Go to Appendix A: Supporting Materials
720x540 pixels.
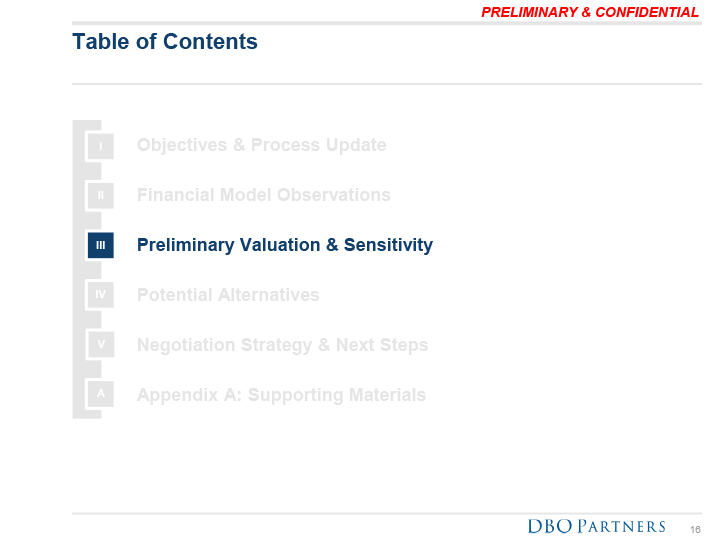(281, 395)
